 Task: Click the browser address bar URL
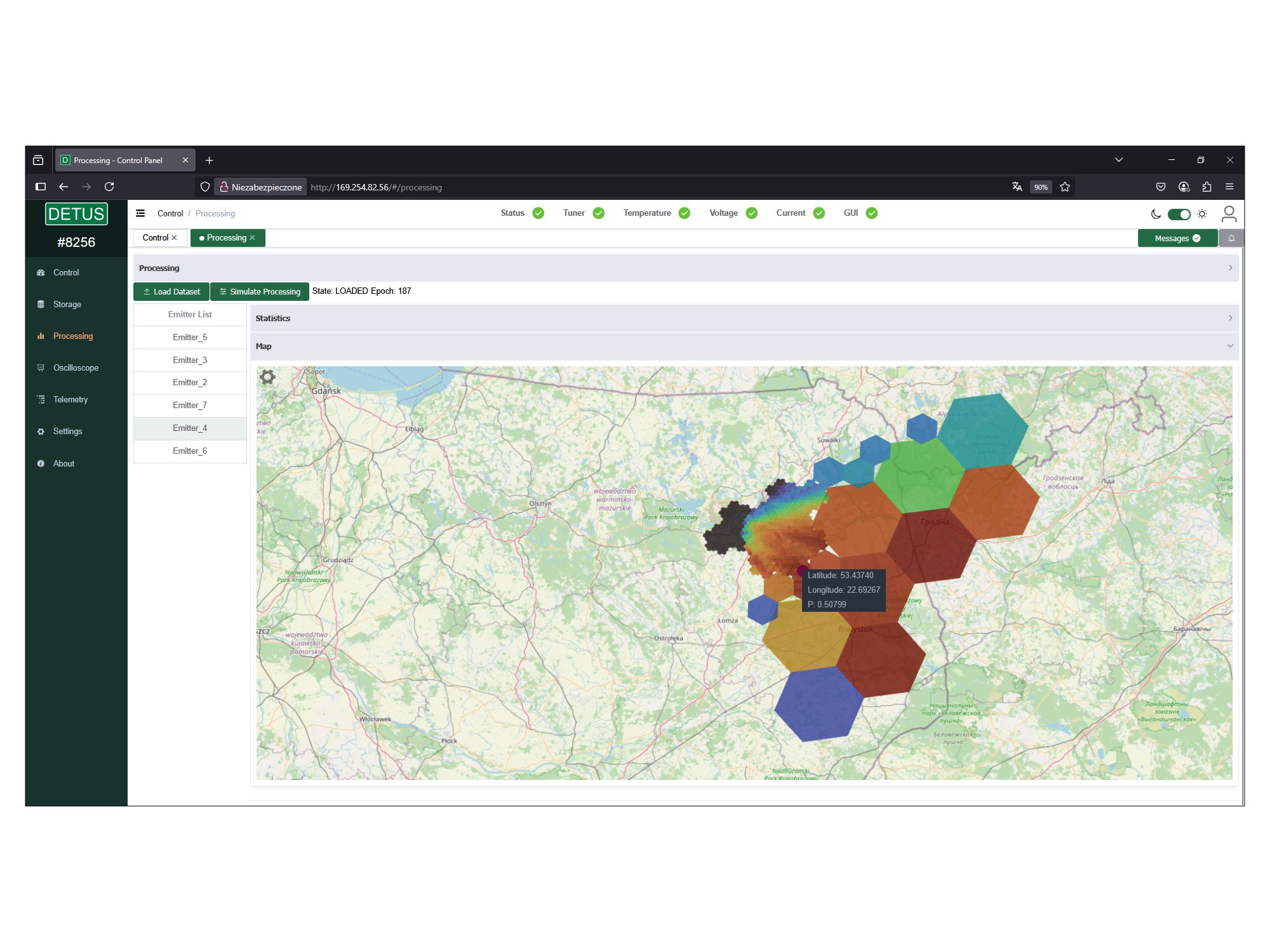pos(376,187)
